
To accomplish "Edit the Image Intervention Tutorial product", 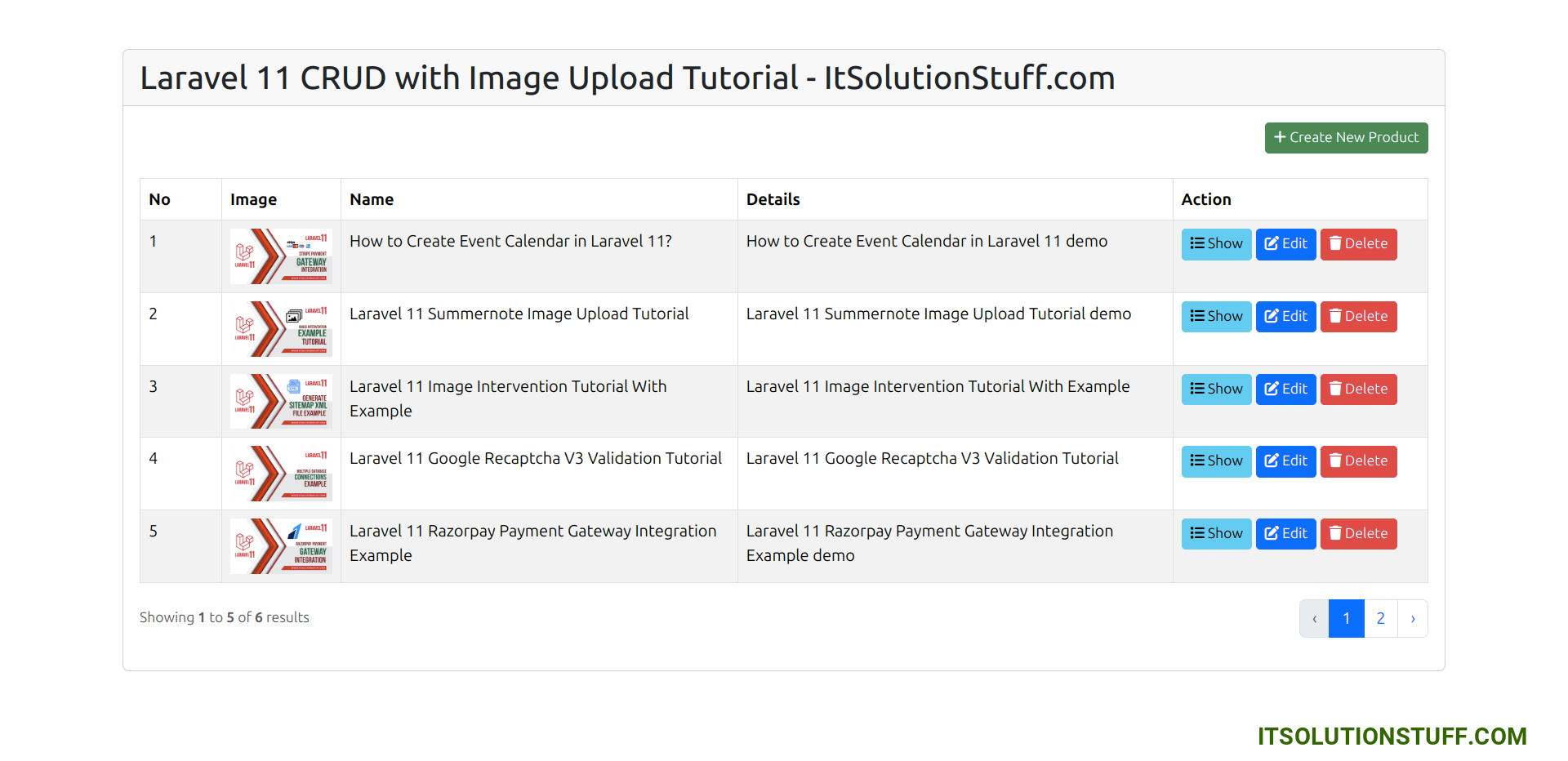I will [x=1285, y=389].
